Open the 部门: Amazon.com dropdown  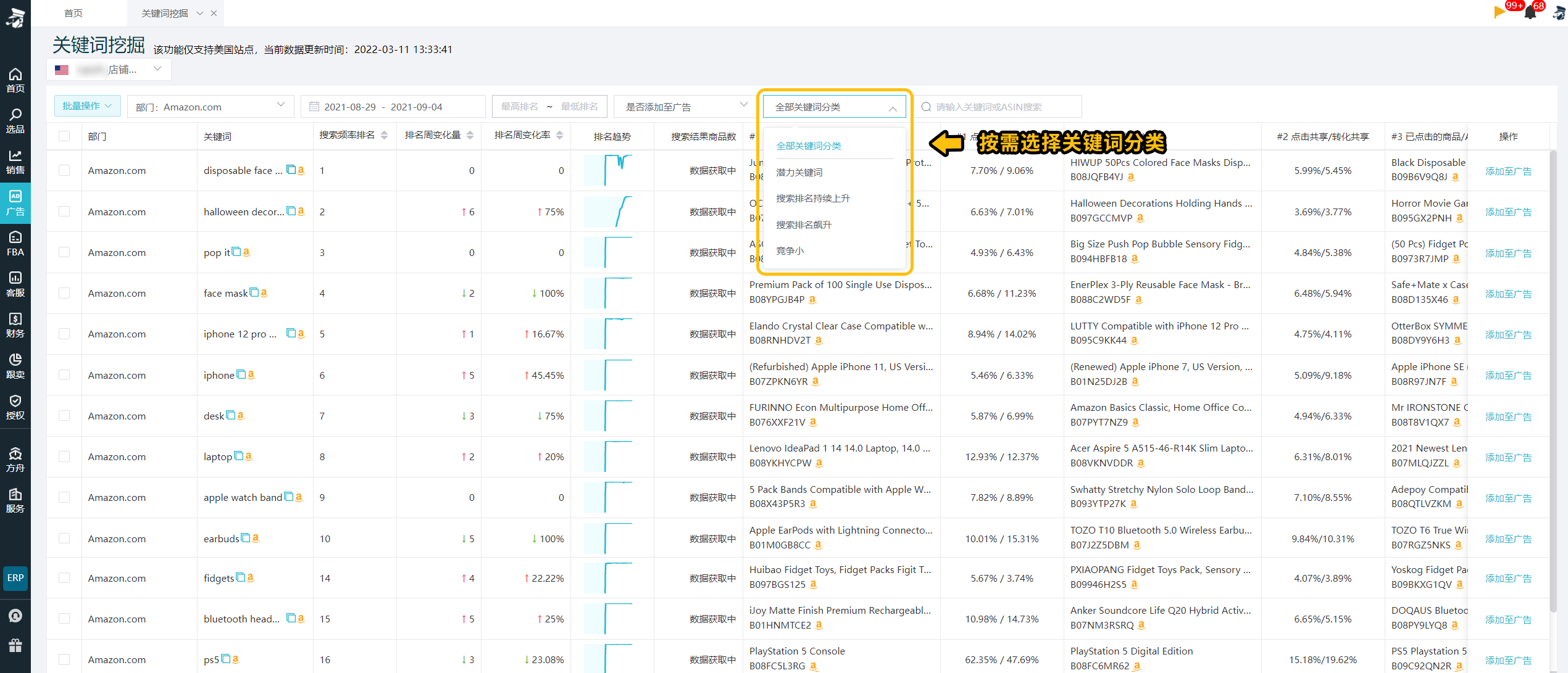pos(210,107)
